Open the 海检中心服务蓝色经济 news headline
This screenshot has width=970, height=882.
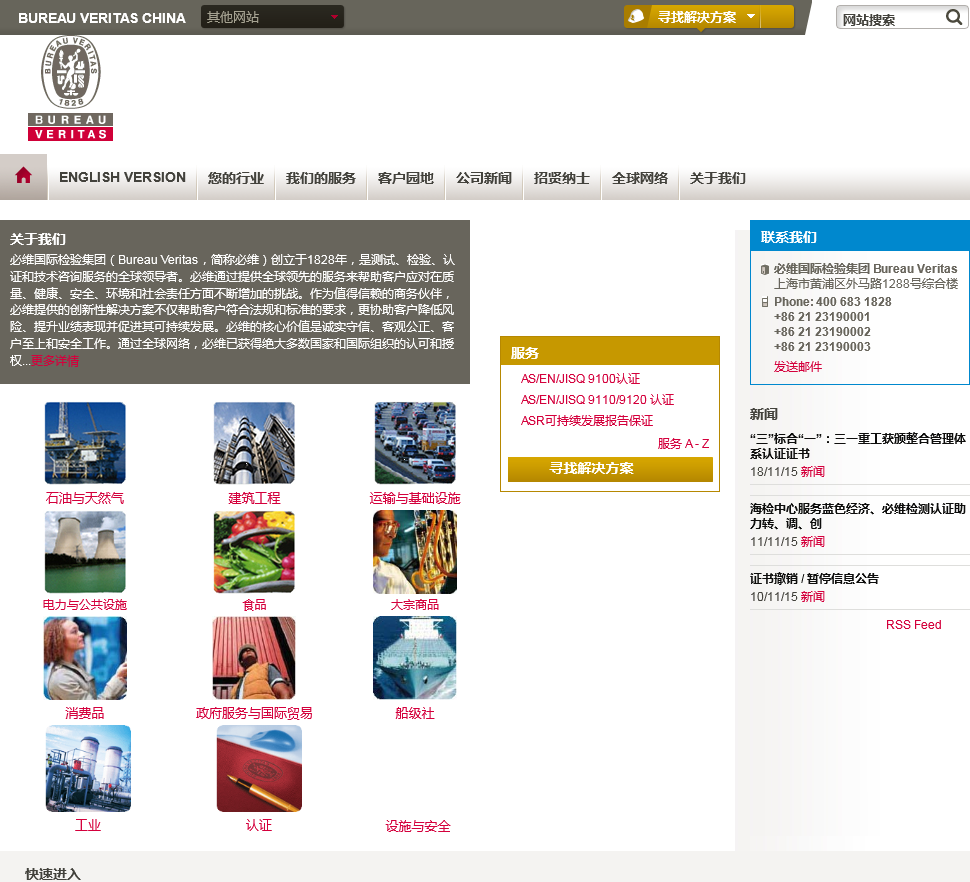(857, 516)
